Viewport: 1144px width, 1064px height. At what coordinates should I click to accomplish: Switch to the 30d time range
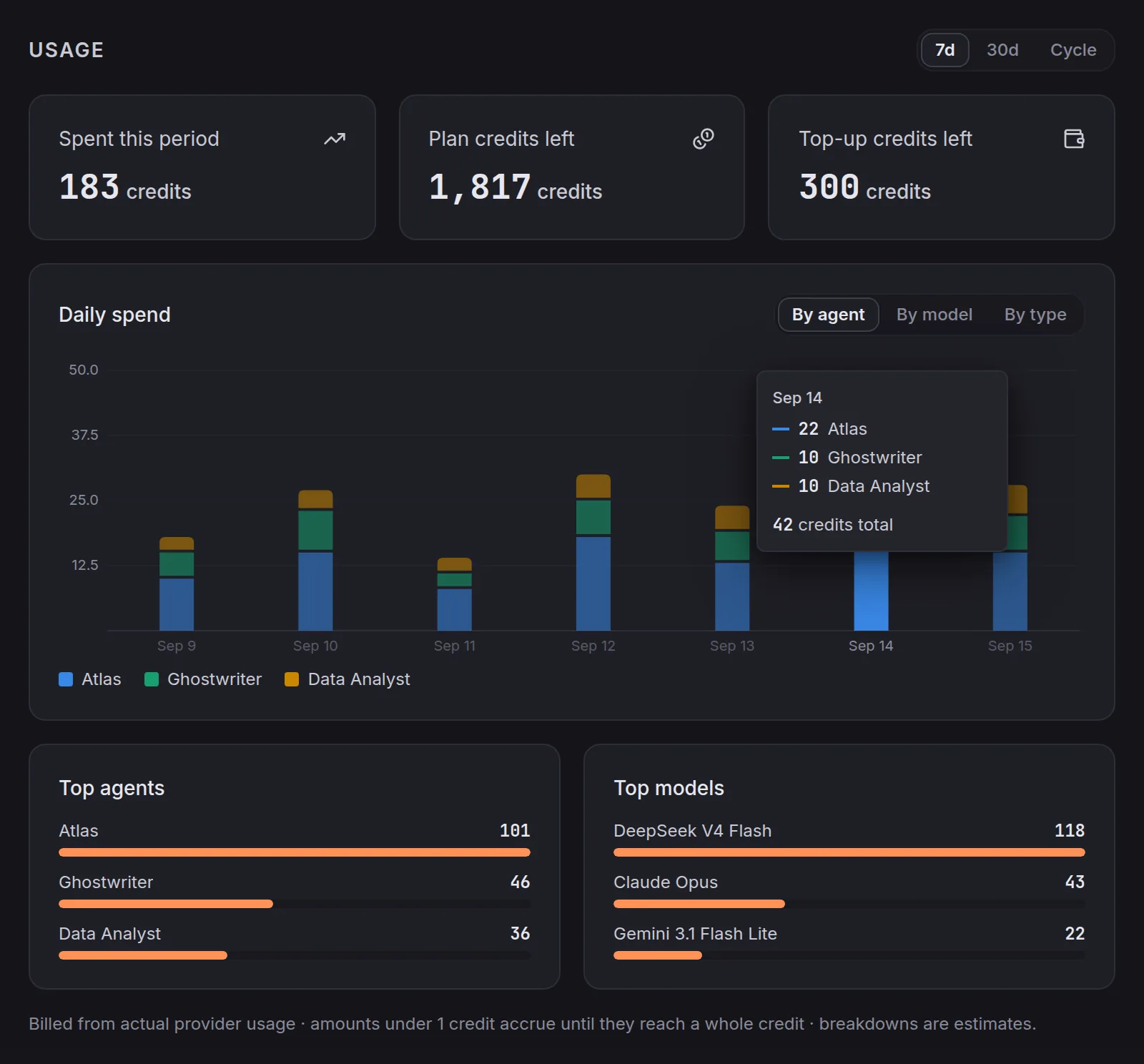pyautogui.click(x=1002, y=50)
